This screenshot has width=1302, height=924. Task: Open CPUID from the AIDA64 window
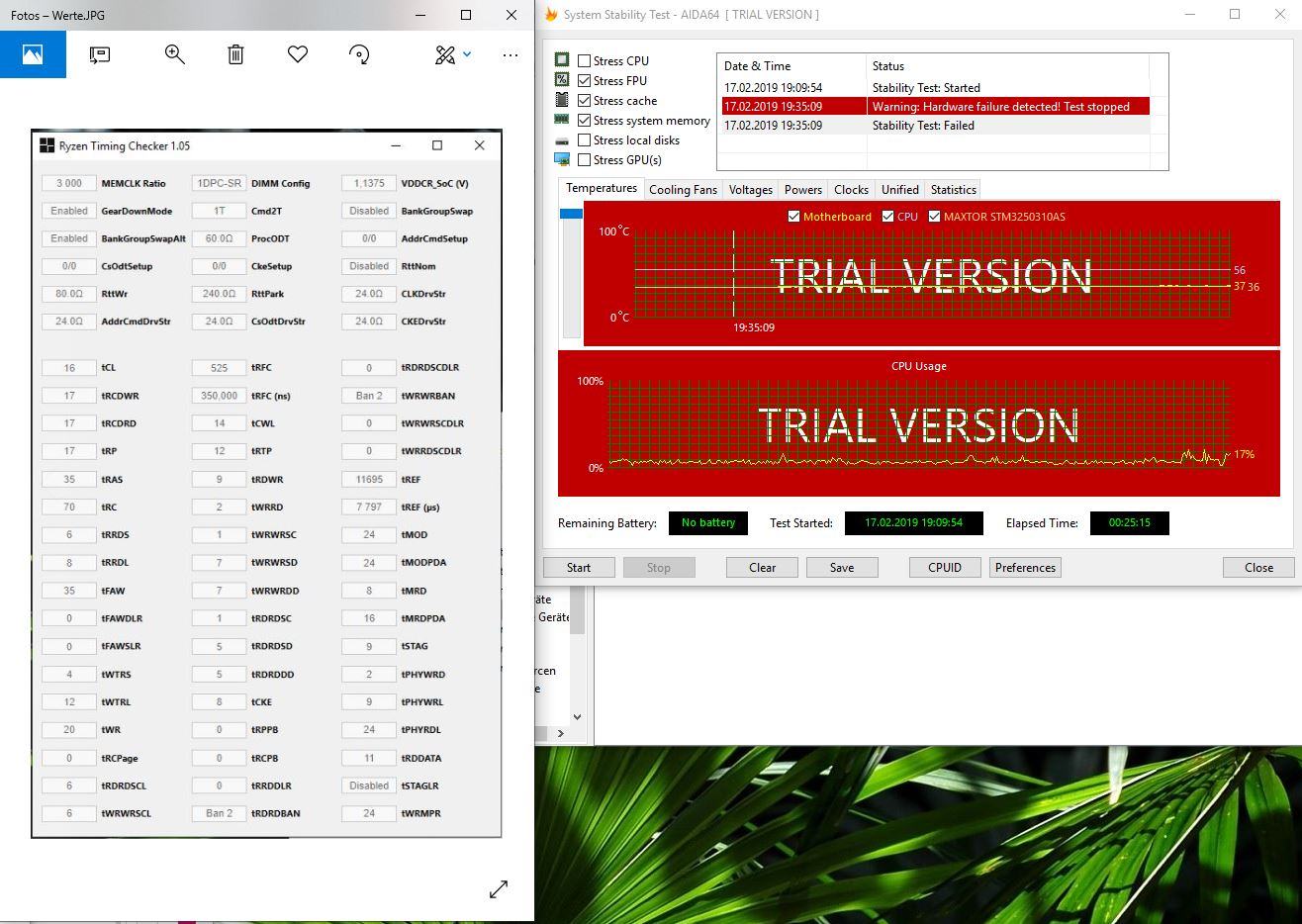click(945, 568)
